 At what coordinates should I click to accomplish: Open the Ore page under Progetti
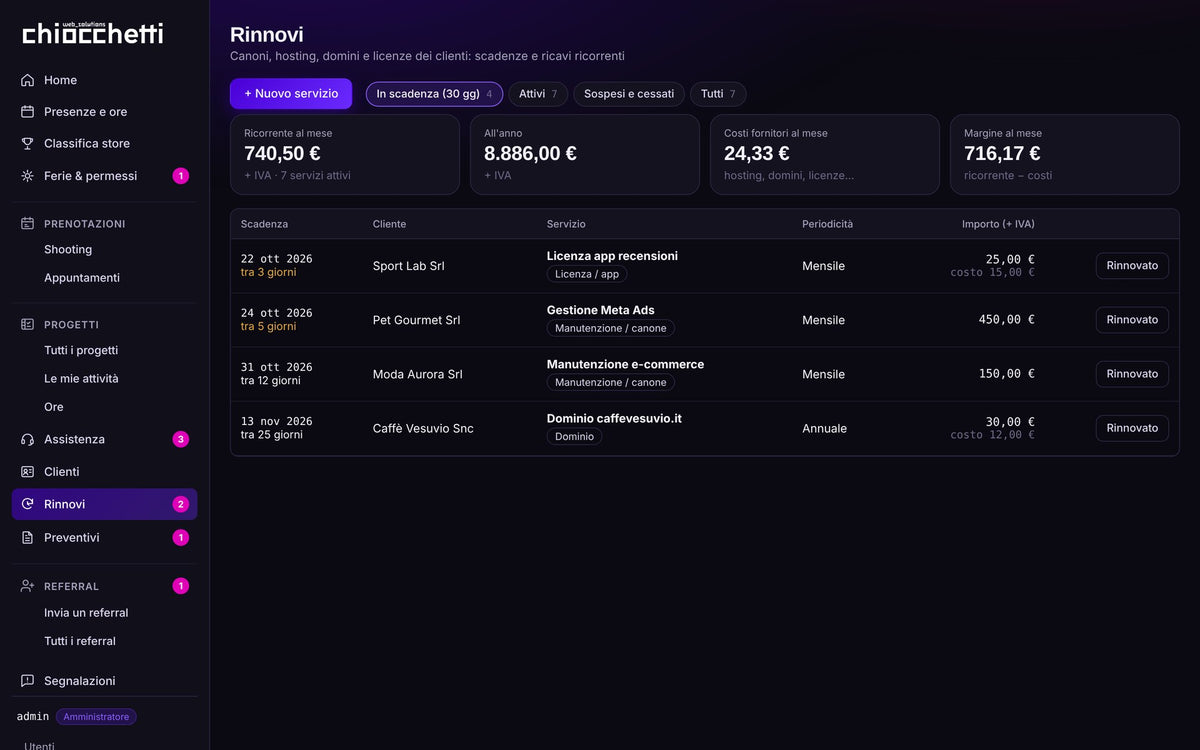(54, 407)
